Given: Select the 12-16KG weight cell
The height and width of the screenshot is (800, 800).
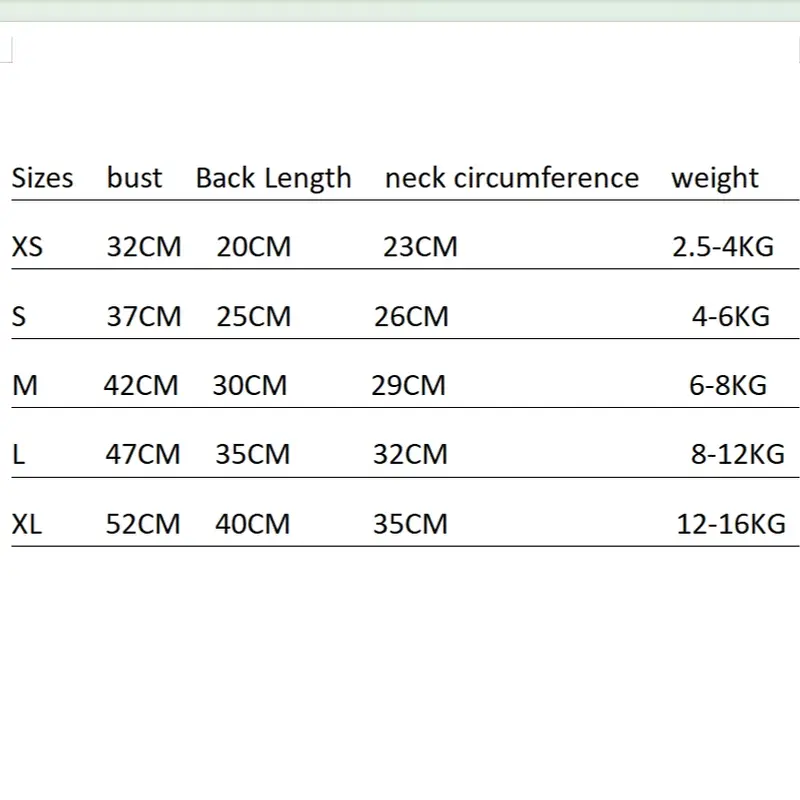Looking at the screenshot, I should [730, 523].
